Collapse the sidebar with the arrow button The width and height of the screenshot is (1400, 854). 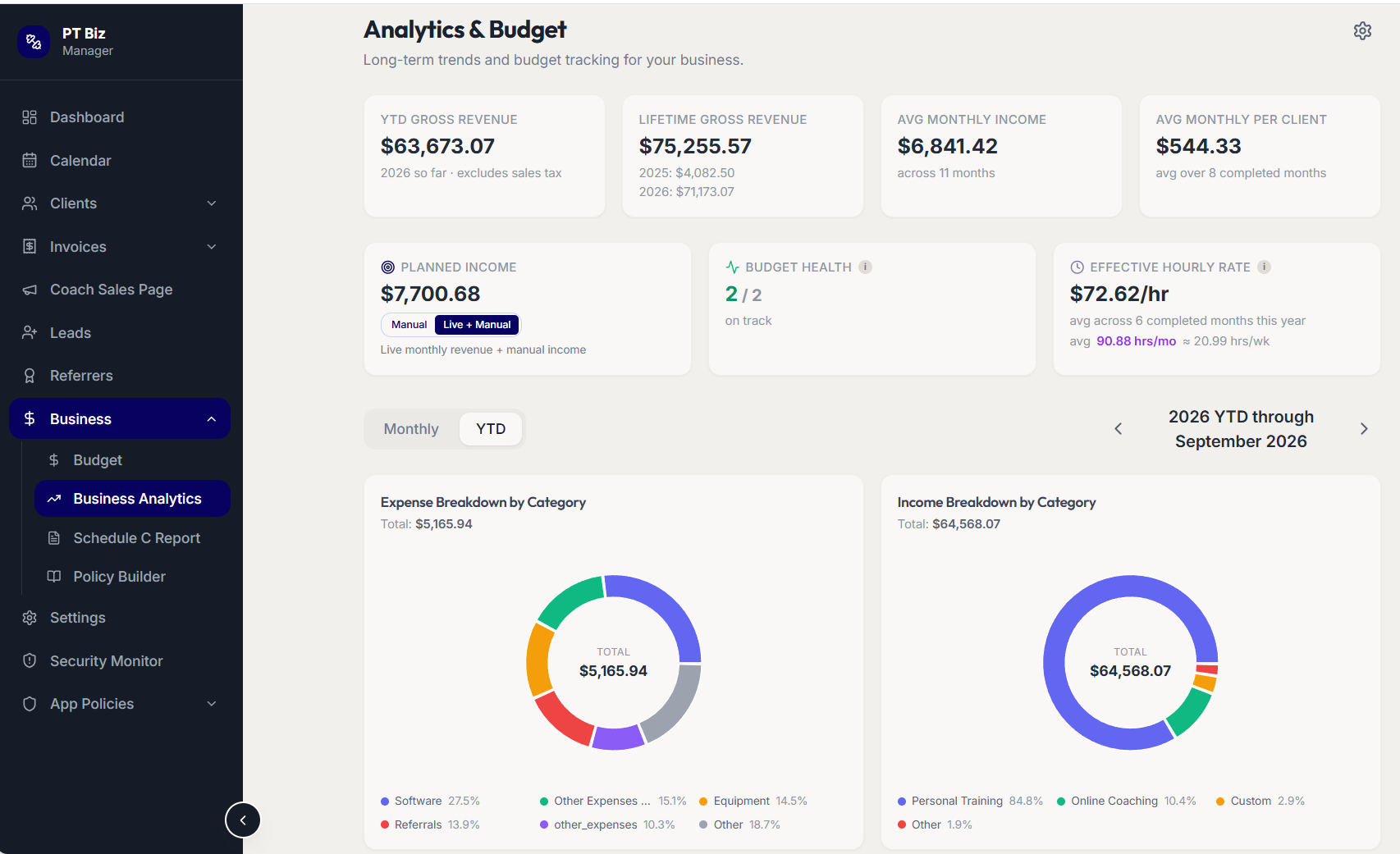coord(243,820)
